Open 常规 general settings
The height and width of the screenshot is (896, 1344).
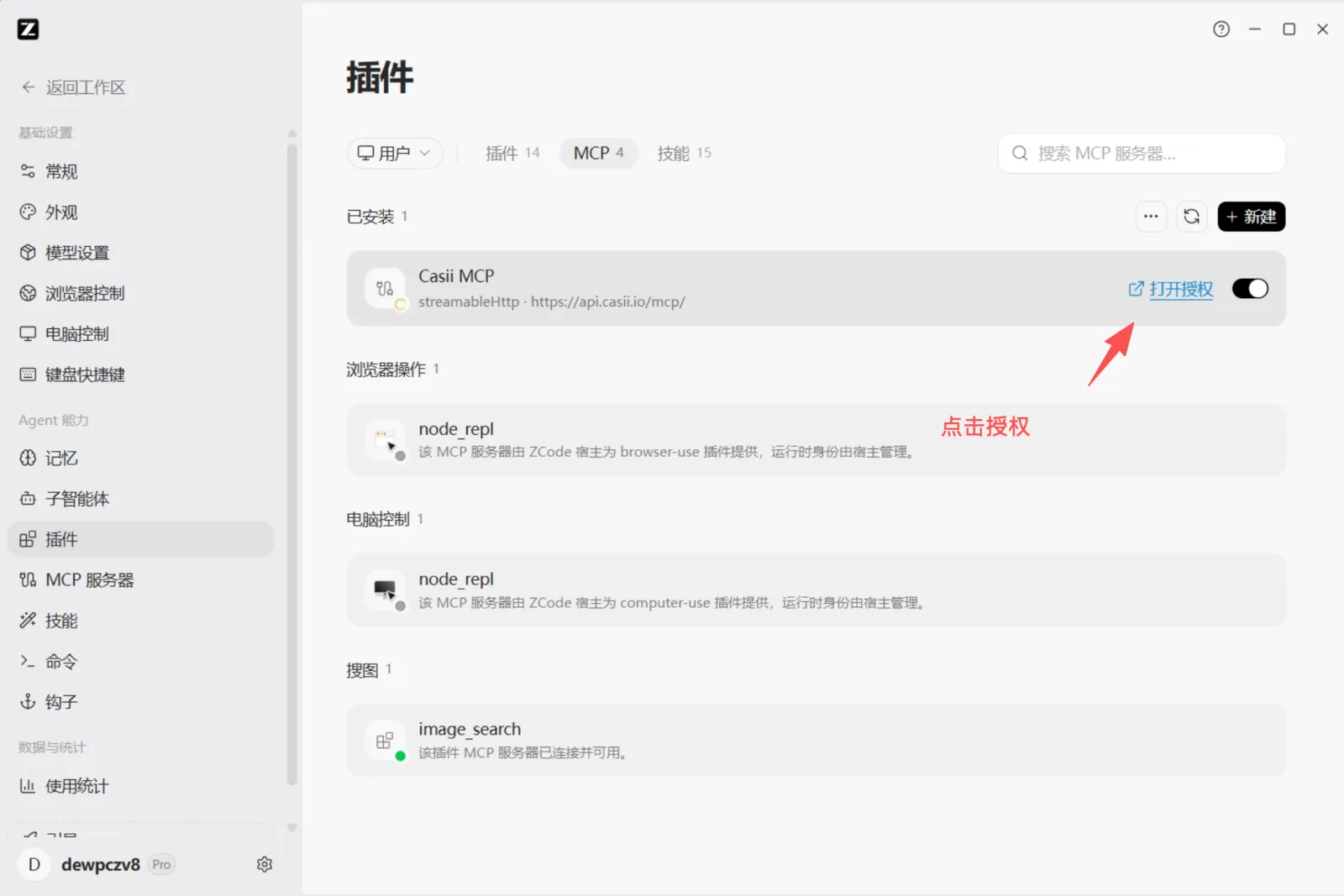[x=141, y=171]
